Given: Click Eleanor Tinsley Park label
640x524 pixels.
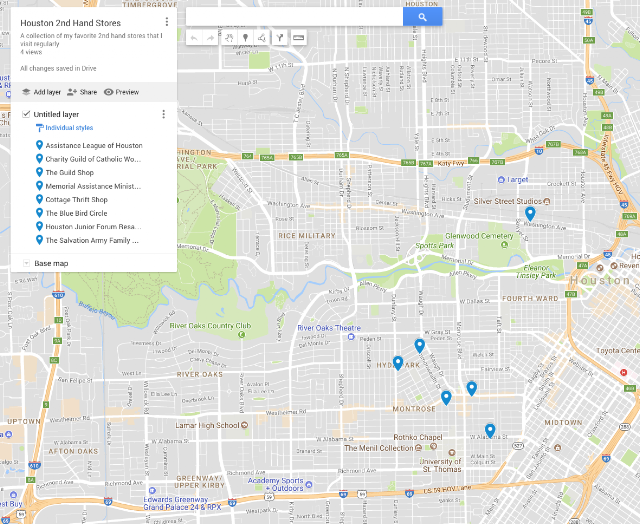Looking at the screenshot, I should [536, 271].
